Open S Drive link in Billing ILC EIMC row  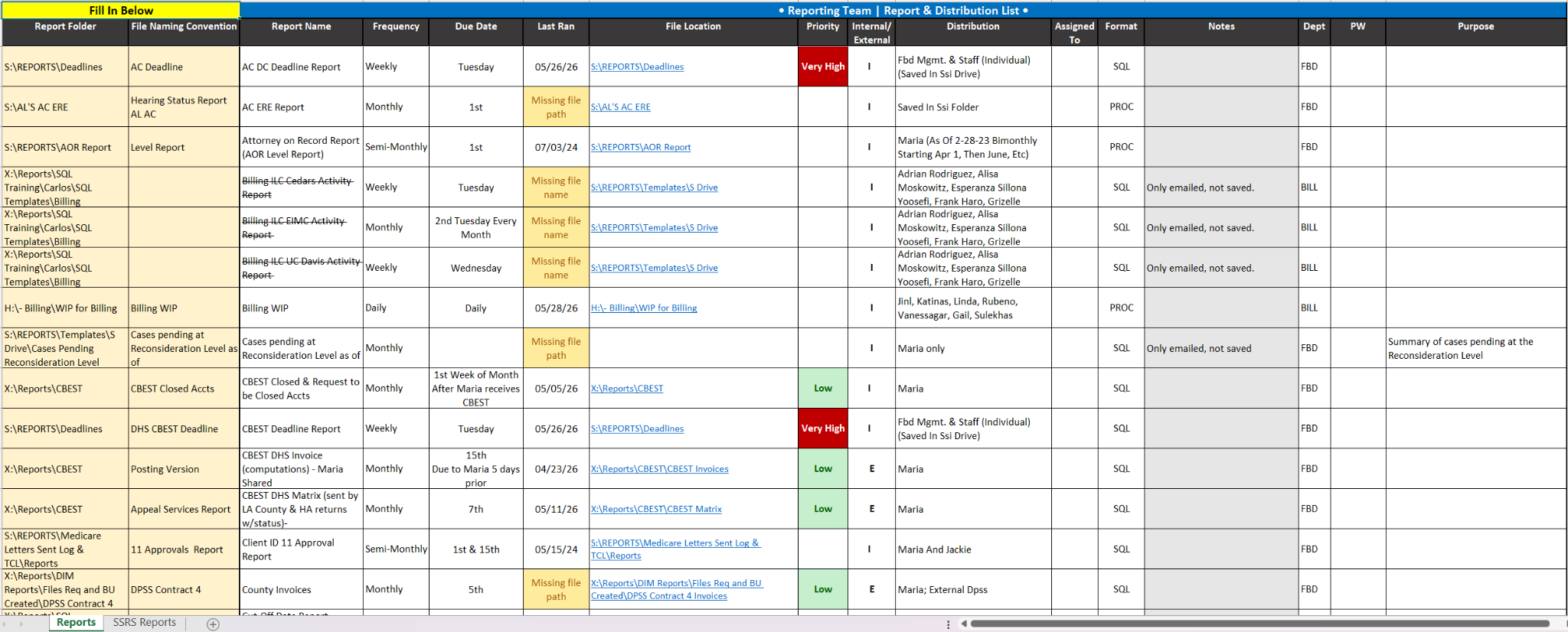(654, 227)
